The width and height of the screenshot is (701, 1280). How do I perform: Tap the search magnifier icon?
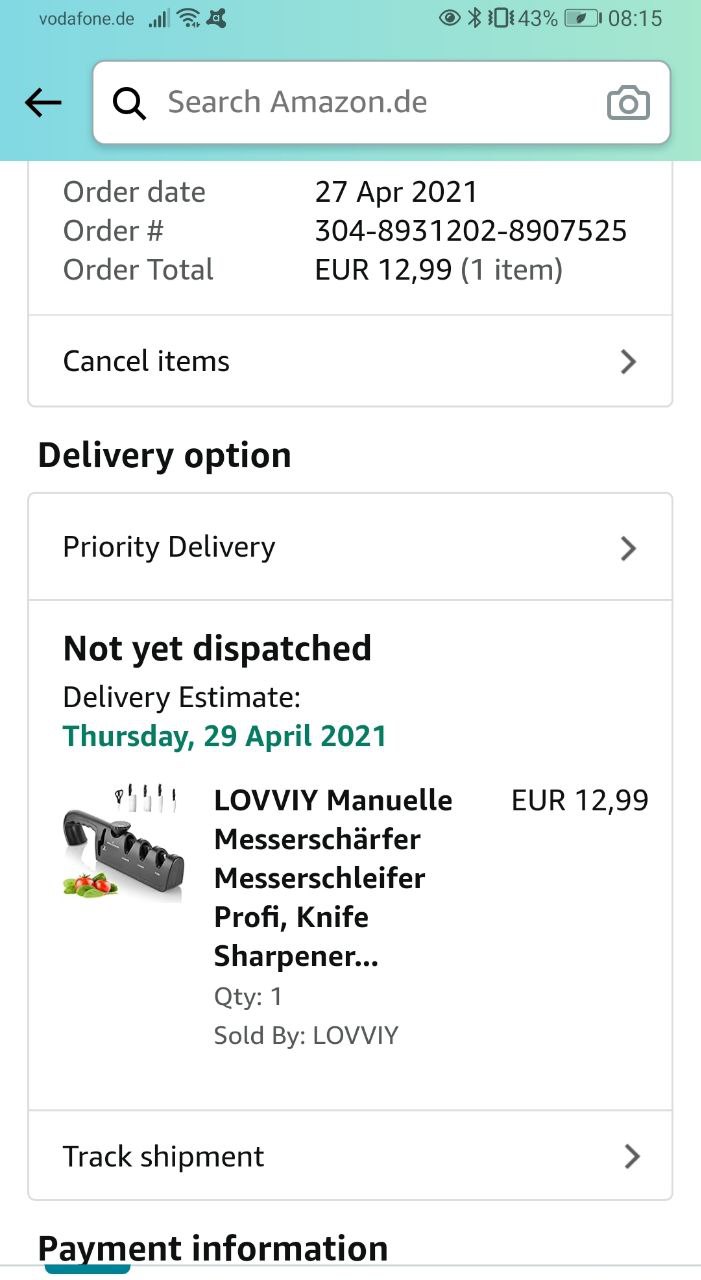click(130, 102)
